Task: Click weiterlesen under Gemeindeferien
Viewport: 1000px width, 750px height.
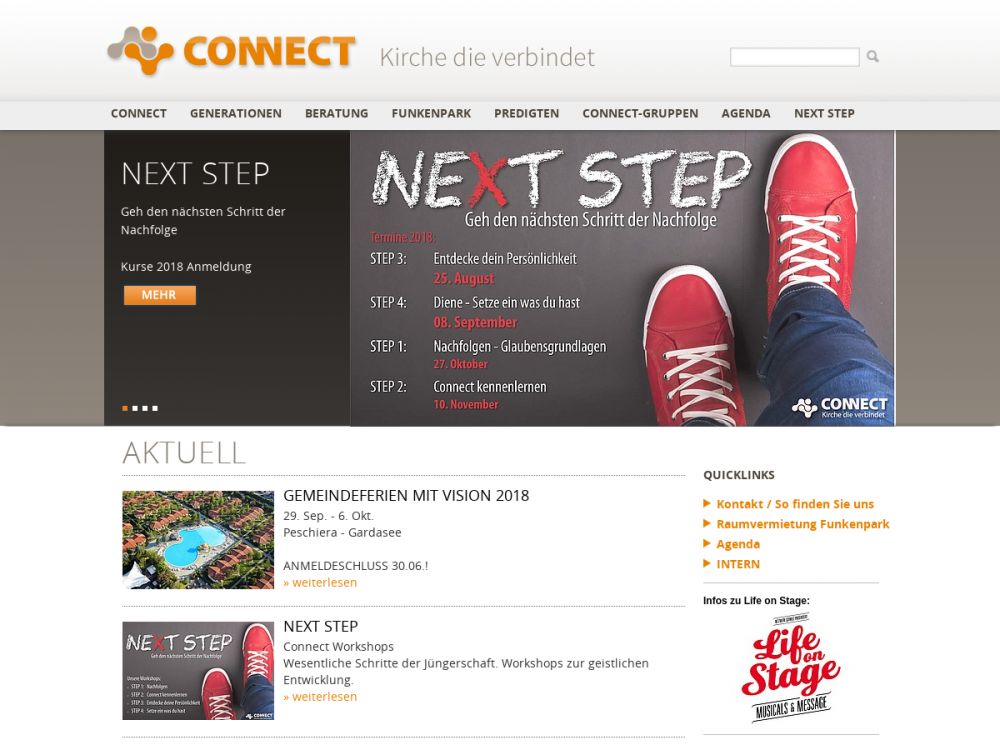Action: pyautogui.click(x=320, y=582)
